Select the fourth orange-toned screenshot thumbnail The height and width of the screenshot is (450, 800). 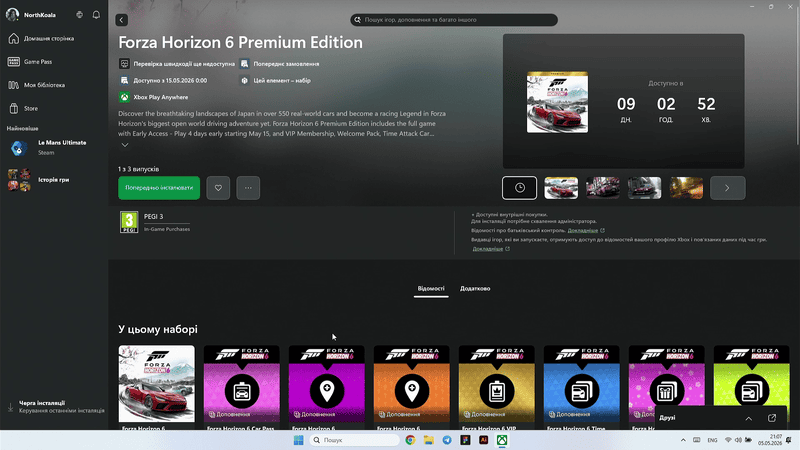coord(686,188)
